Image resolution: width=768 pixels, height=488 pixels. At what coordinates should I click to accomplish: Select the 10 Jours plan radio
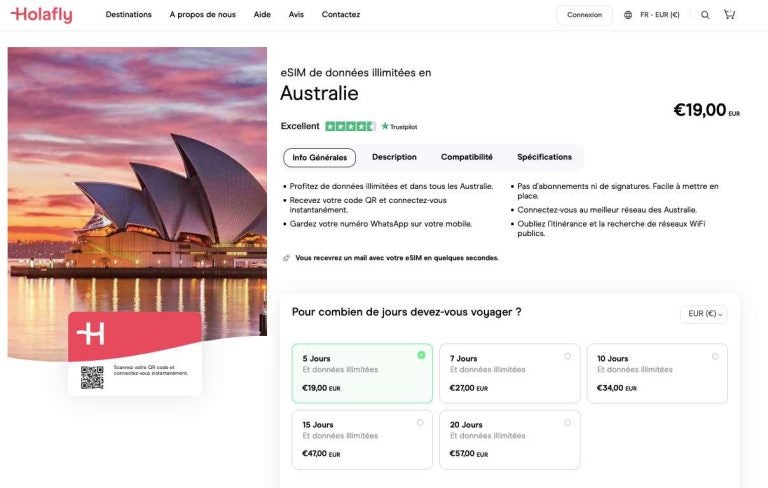click(x=715, y=356)
